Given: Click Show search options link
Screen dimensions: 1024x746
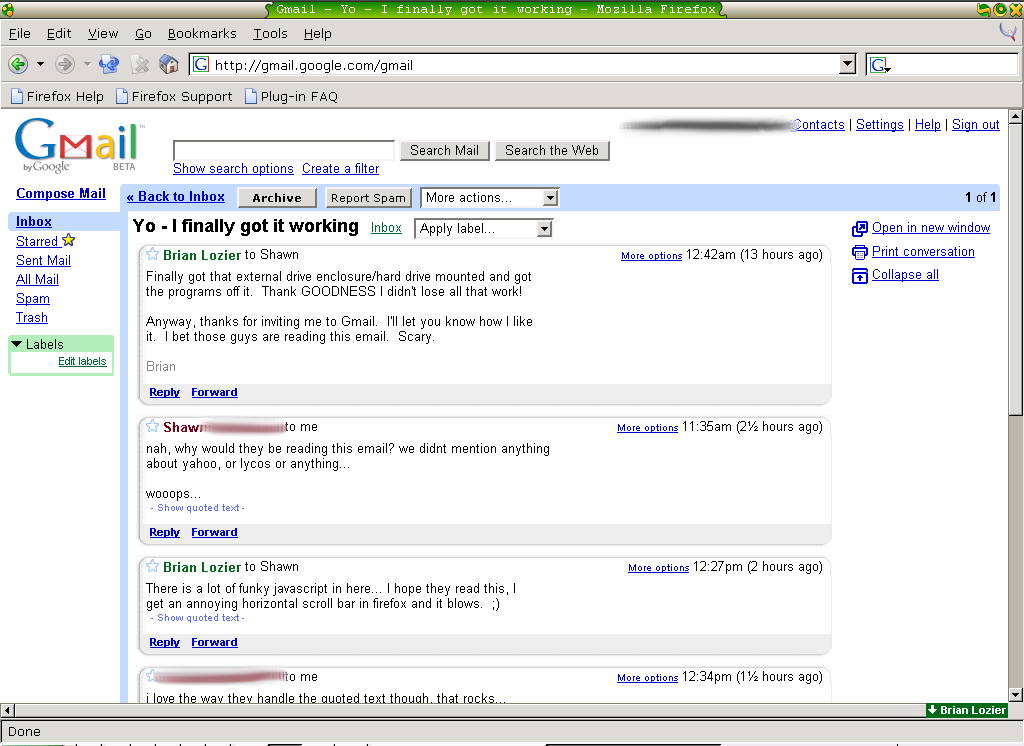Looking at the screenshot, I should (x=233, y=169).
